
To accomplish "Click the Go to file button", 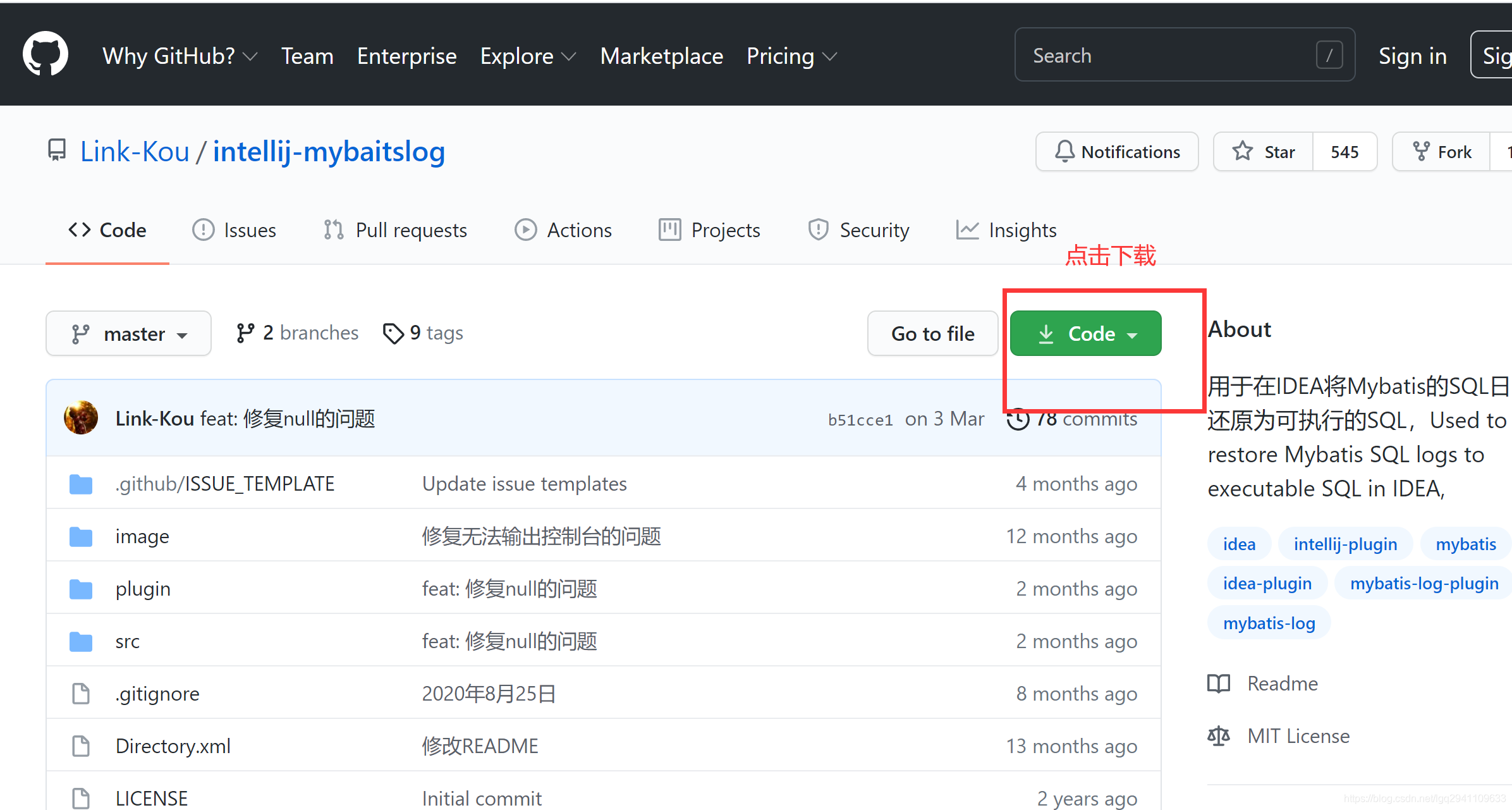I will point(932,333).
